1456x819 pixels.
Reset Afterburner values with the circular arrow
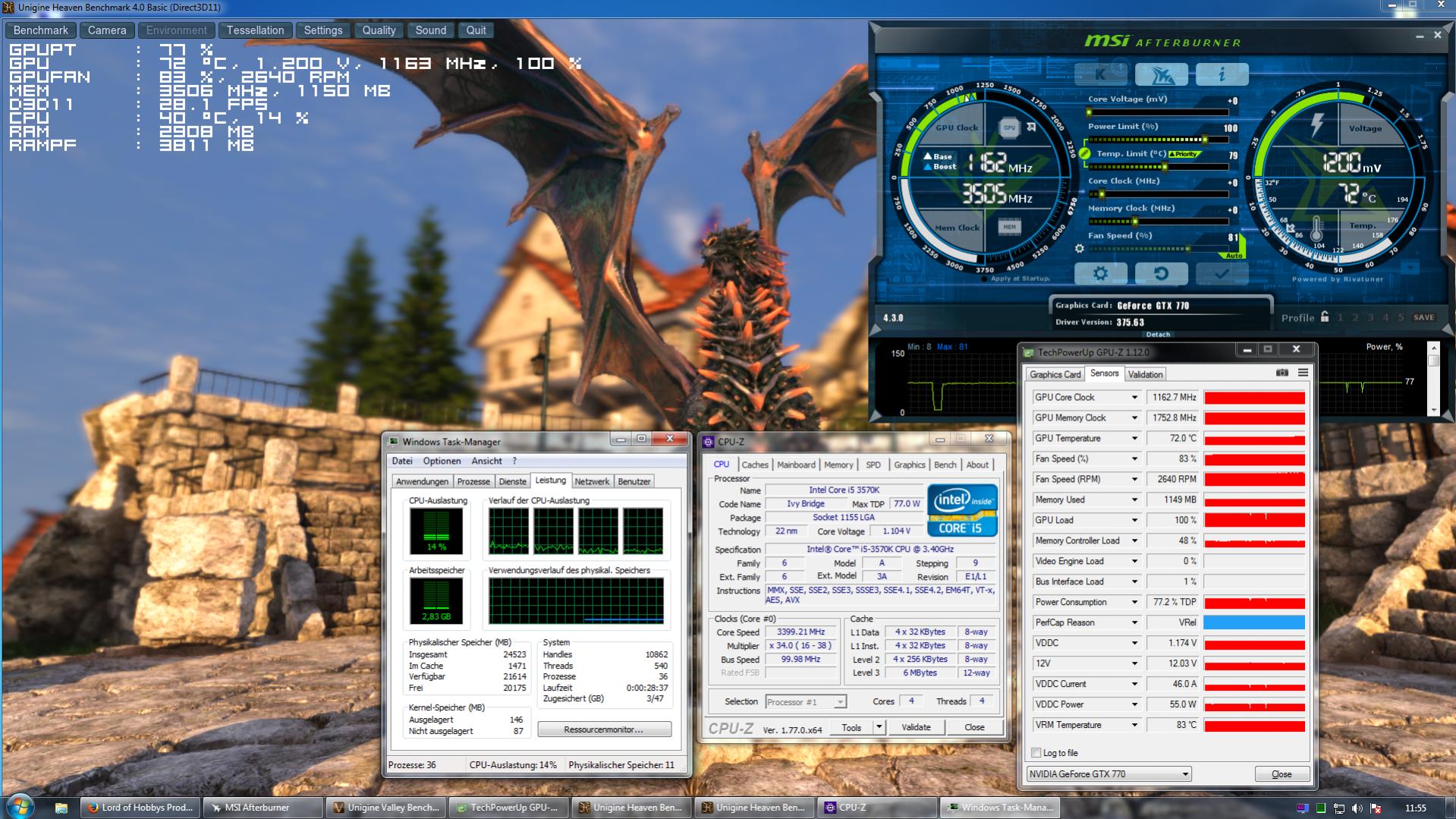[1161, 273]
